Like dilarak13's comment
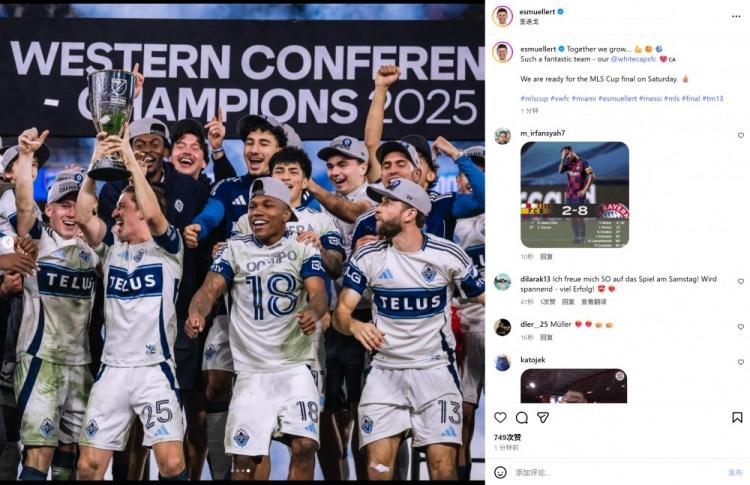Image resolution: width=750 pixels, height=485 pixels. [x=740, y=280]
